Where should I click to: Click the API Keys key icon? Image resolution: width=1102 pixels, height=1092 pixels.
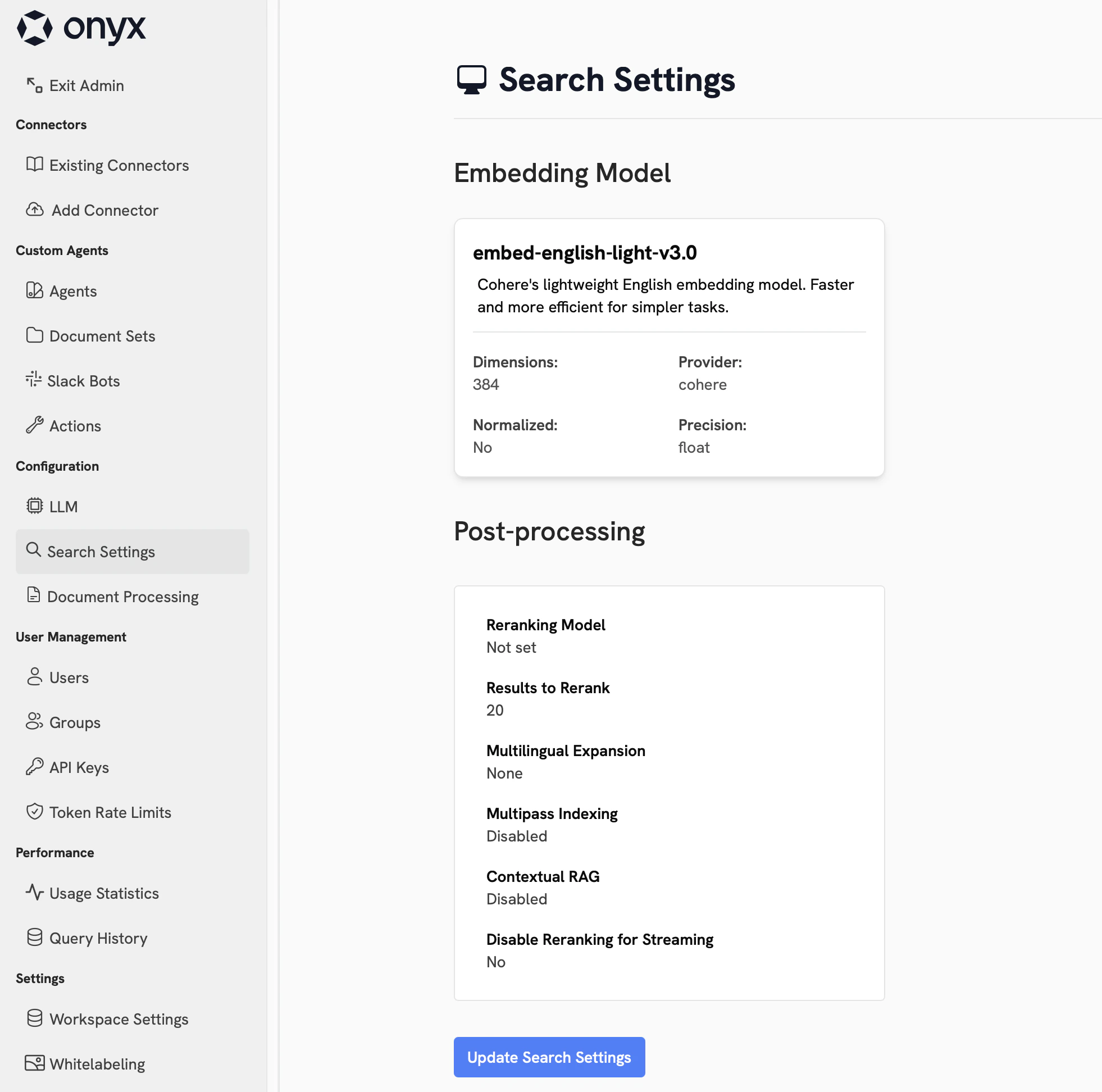[x=34, y=767]
